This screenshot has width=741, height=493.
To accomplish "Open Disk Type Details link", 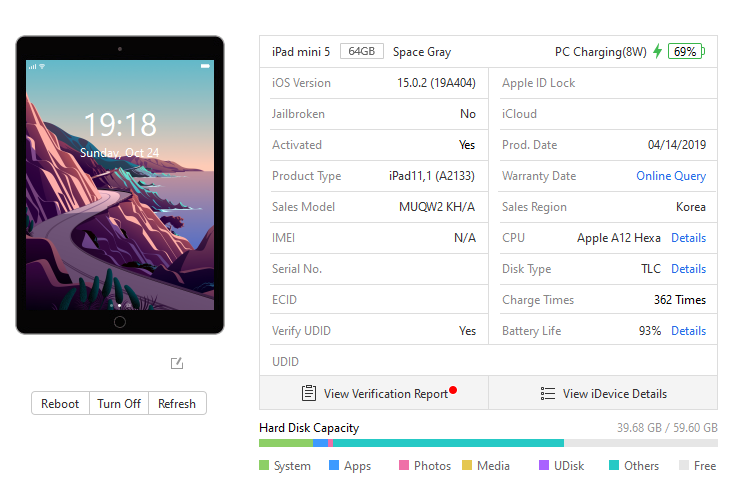I will 689,269.
